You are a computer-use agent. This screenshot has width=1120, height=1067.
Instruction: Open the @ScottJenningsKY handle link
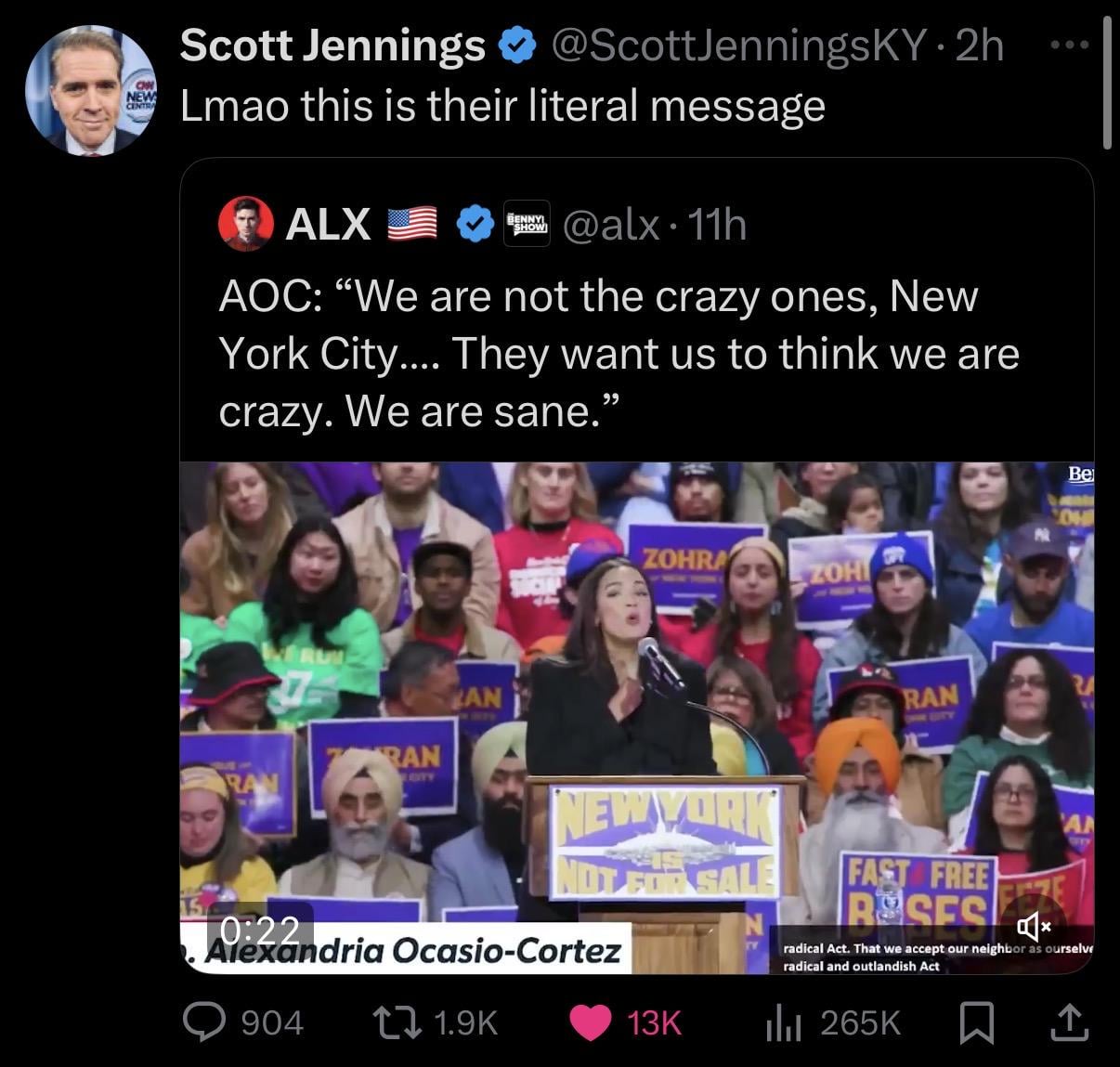tap(740, 45)
